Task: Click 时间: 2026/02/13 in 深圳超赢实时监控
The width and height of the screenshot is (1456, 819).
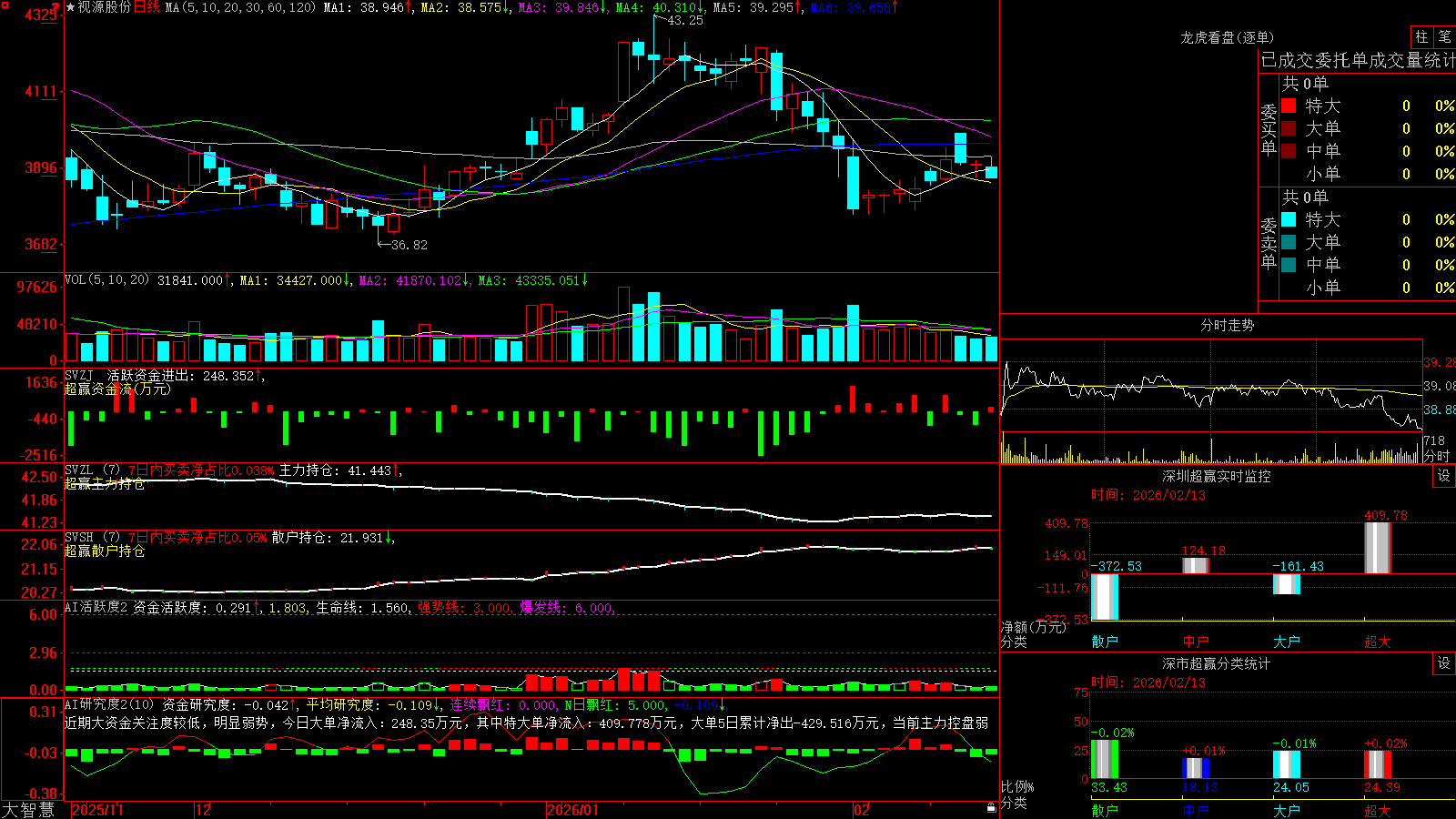Action: 1148,495
